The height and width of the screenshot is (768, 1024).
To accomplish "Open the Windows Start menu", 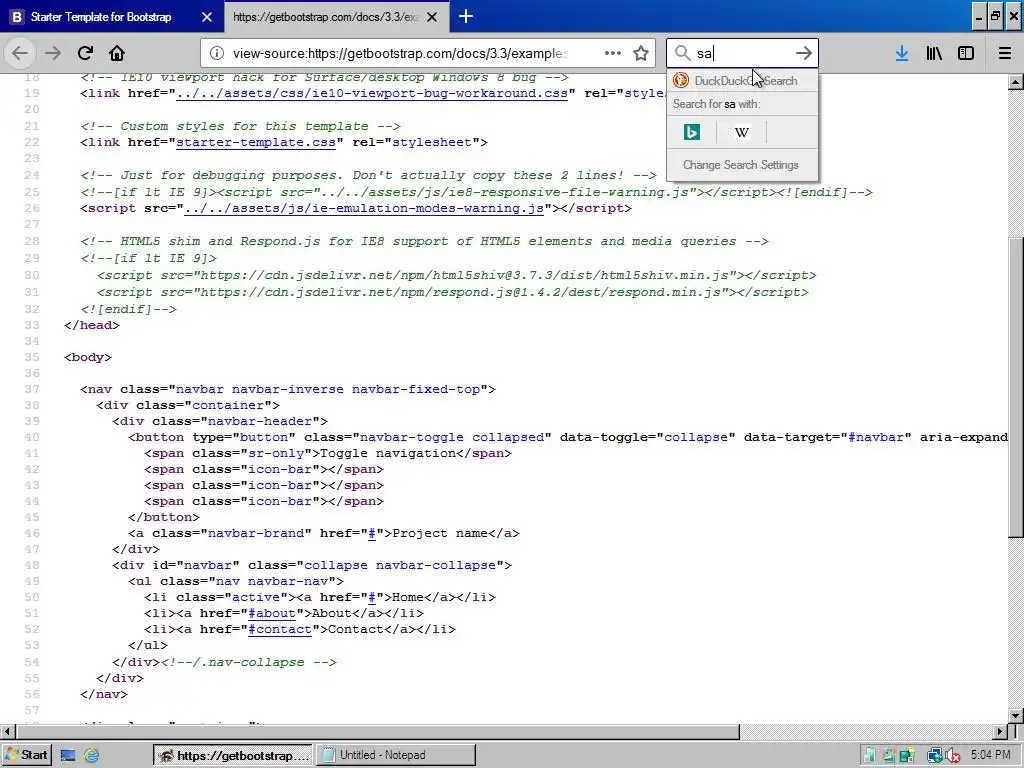I will [27, 755].
